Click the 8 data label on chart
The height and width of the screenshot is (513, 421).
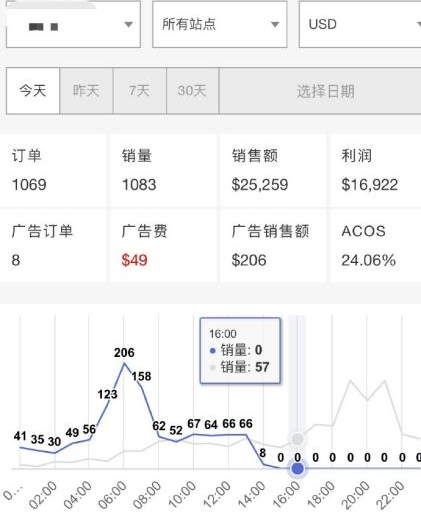coord(263,453)
